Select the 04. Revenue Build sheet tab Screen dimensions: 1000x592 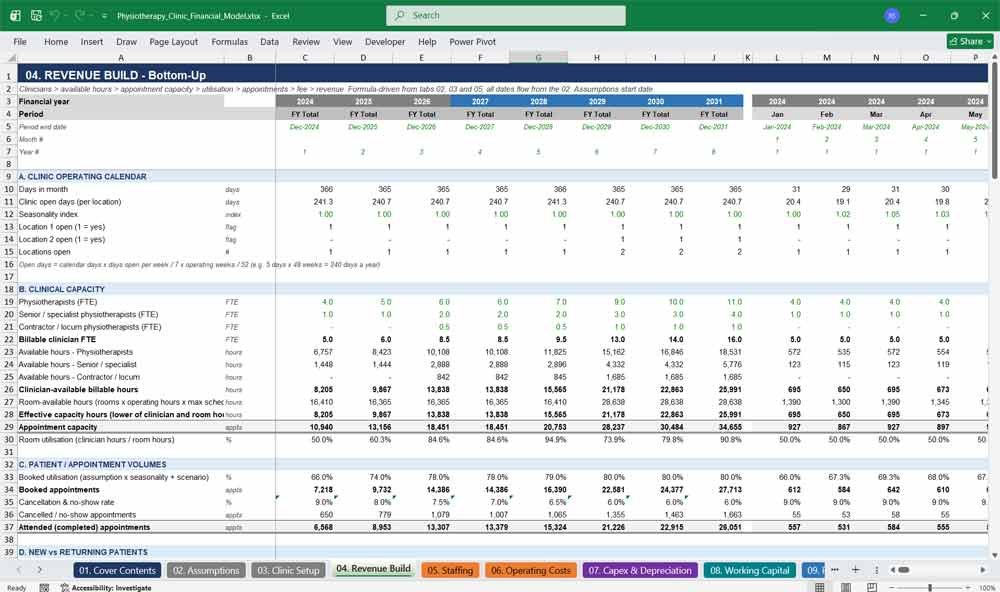pos(373,569)
